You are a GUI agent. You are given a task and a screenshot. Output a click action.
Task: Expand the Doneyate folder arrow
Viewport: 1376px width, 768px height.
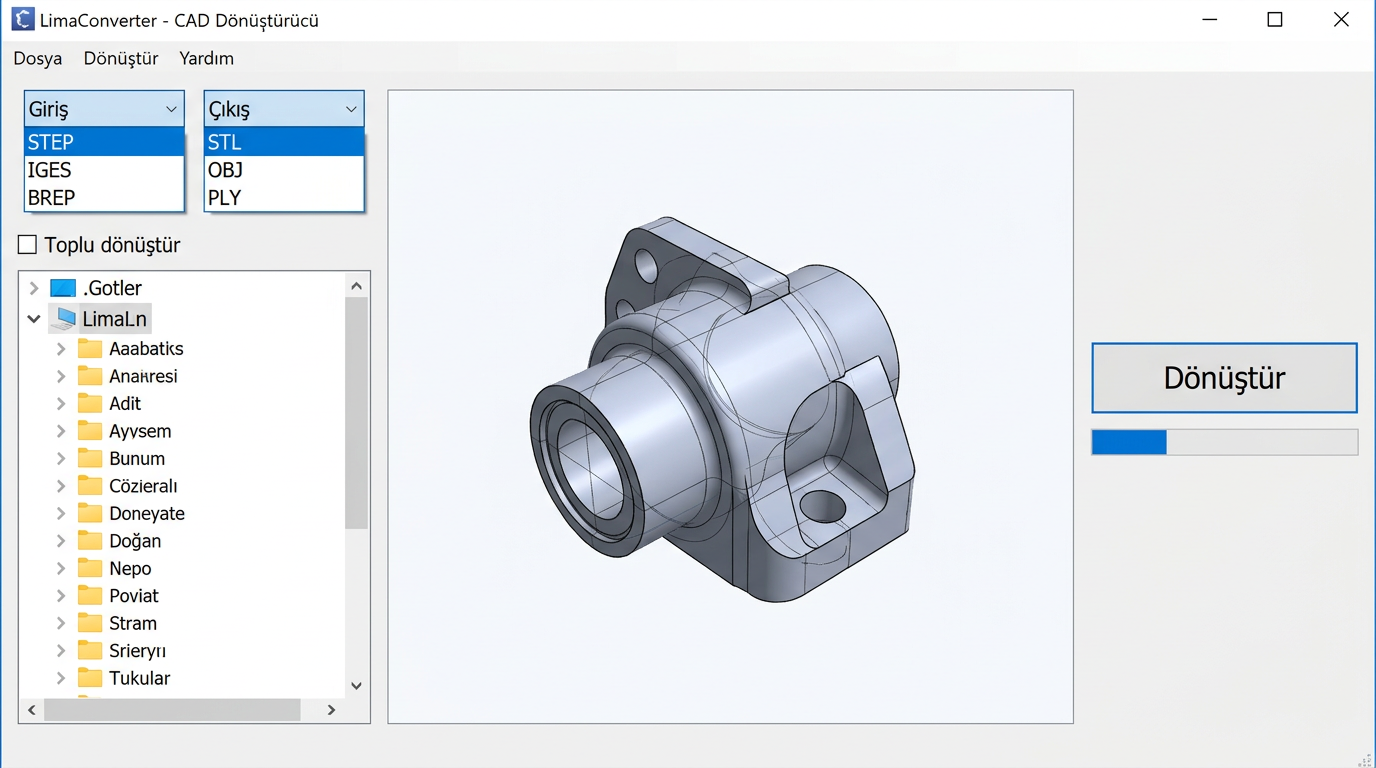point(61,514)
